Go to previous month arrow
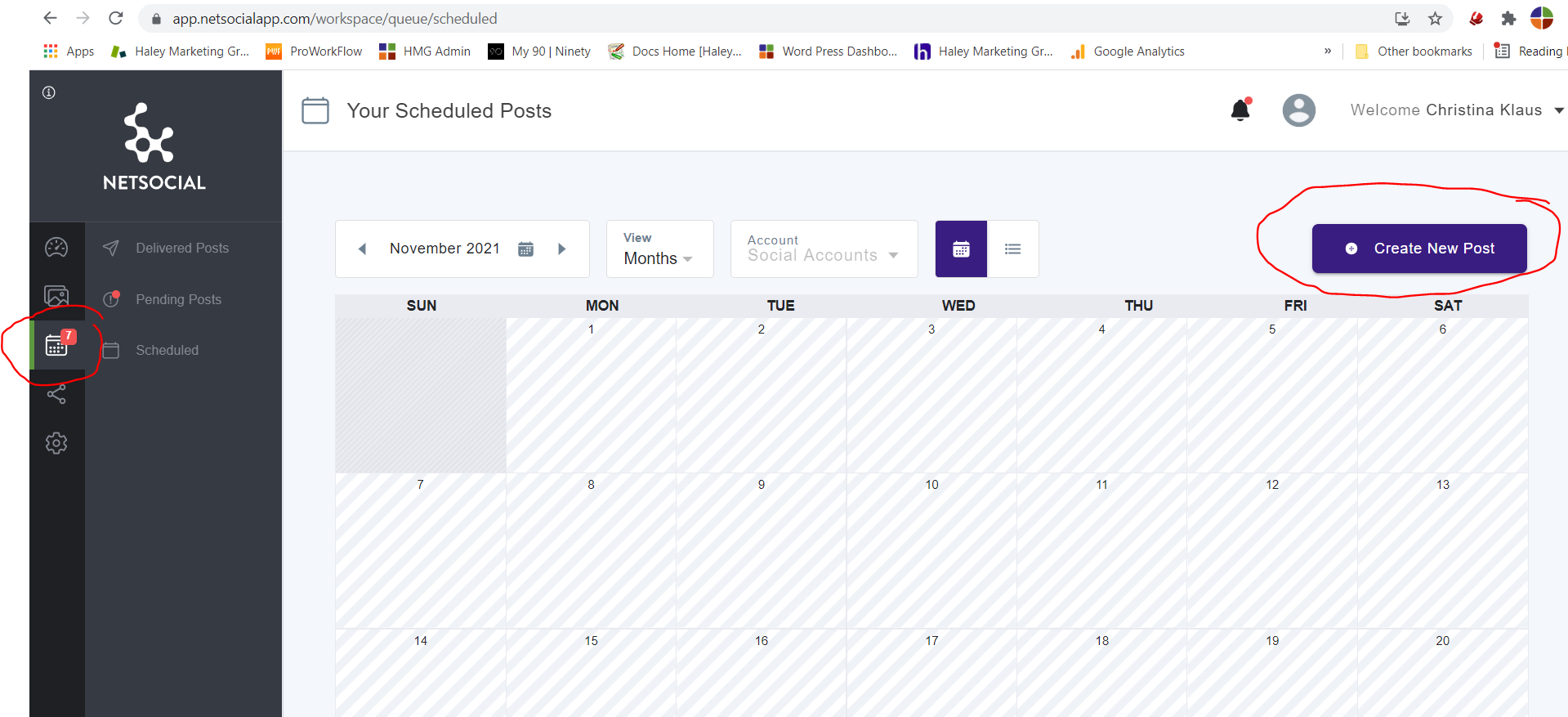 click(x=362, y=249)
